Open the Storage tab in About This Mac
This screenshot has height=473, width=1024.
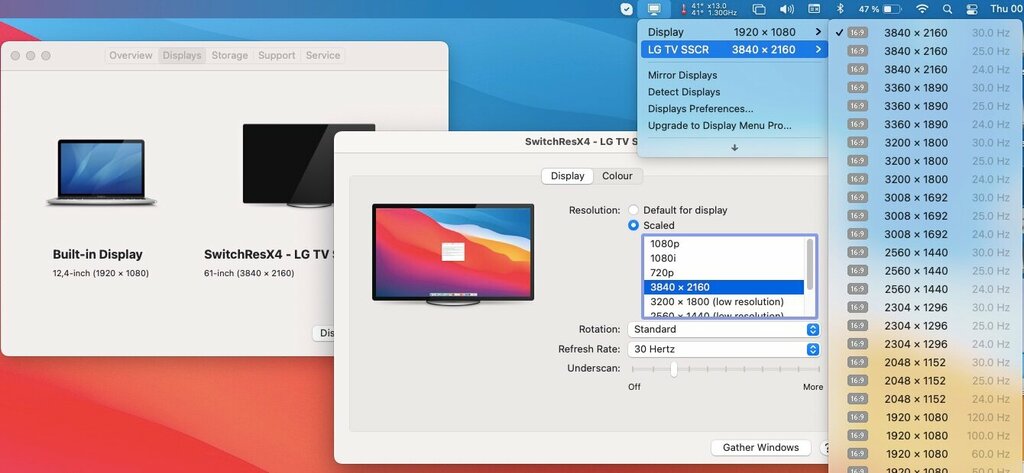pos(229,55)
